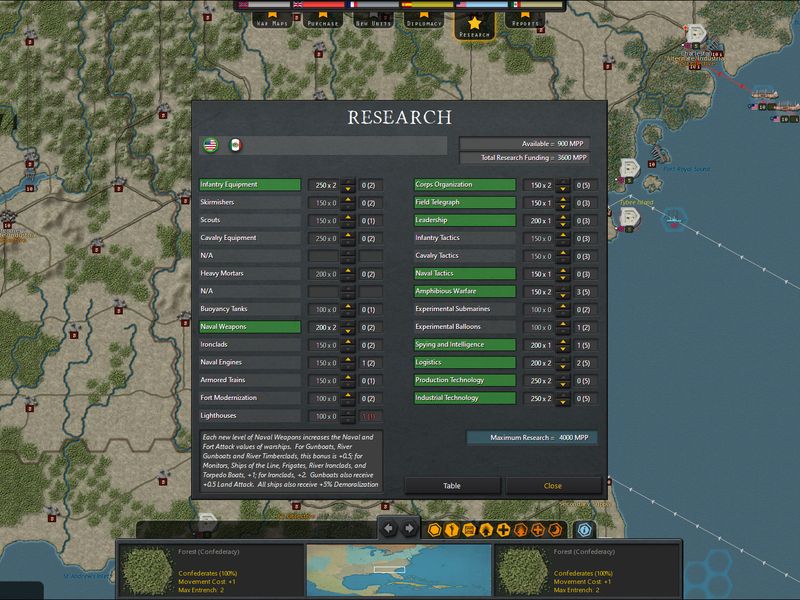Click the minimap thumbnail

click(x=399, y=569)
